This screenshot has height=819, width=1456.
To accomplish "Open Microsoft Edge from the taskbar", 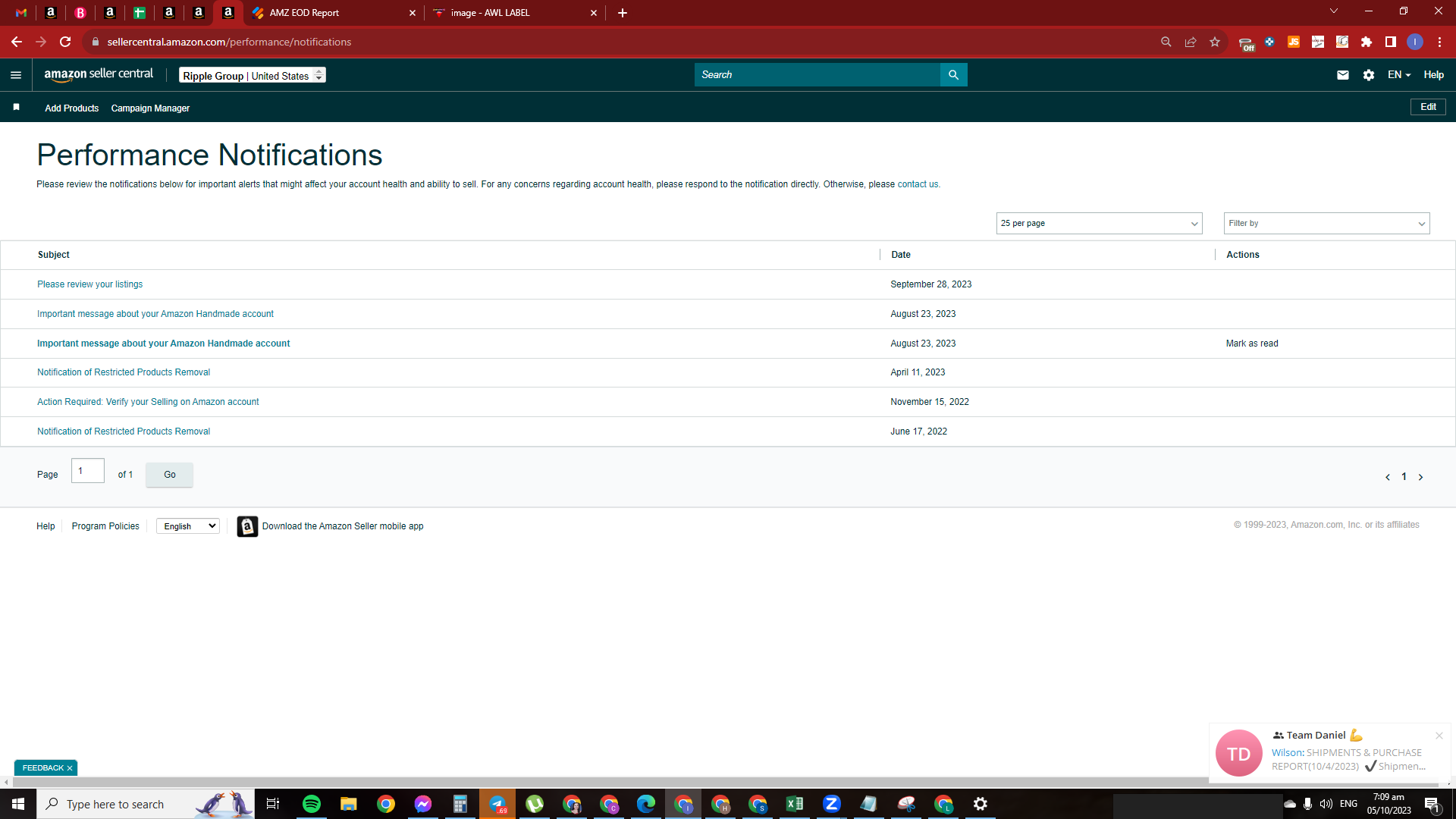I will click(x=646, y=804).
